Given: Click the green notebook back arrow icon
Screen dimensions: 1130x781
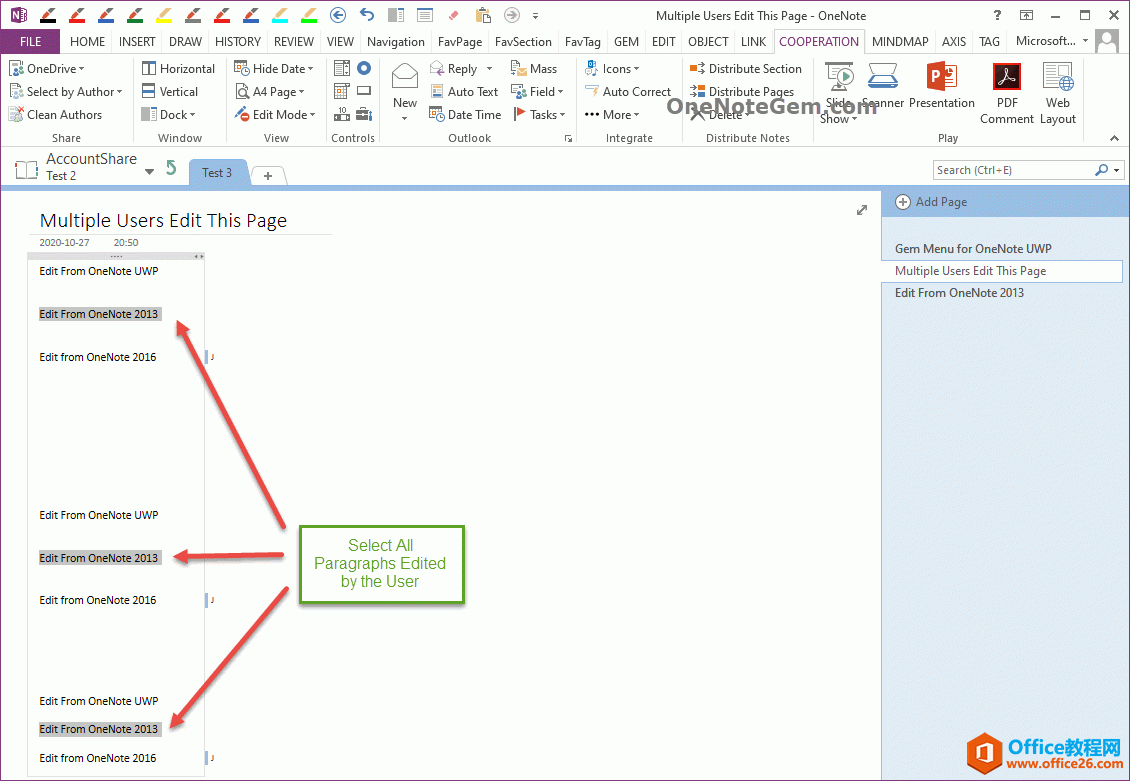Looking at the screenshot, I should click(x=171, y=168).
